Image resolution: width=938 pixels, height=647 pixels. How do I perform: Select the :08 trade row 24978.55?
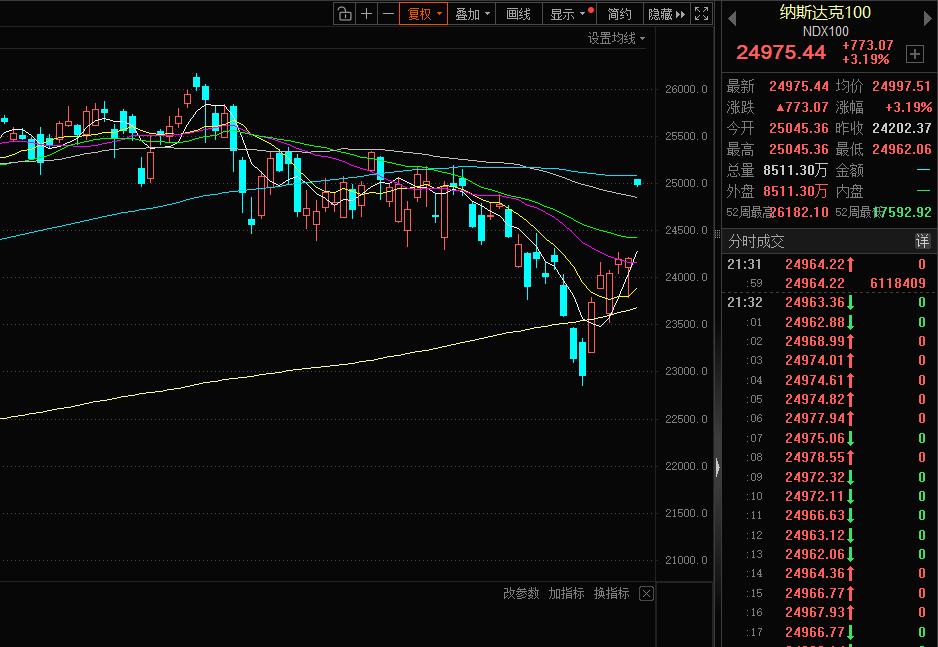[x=829, y=457]
